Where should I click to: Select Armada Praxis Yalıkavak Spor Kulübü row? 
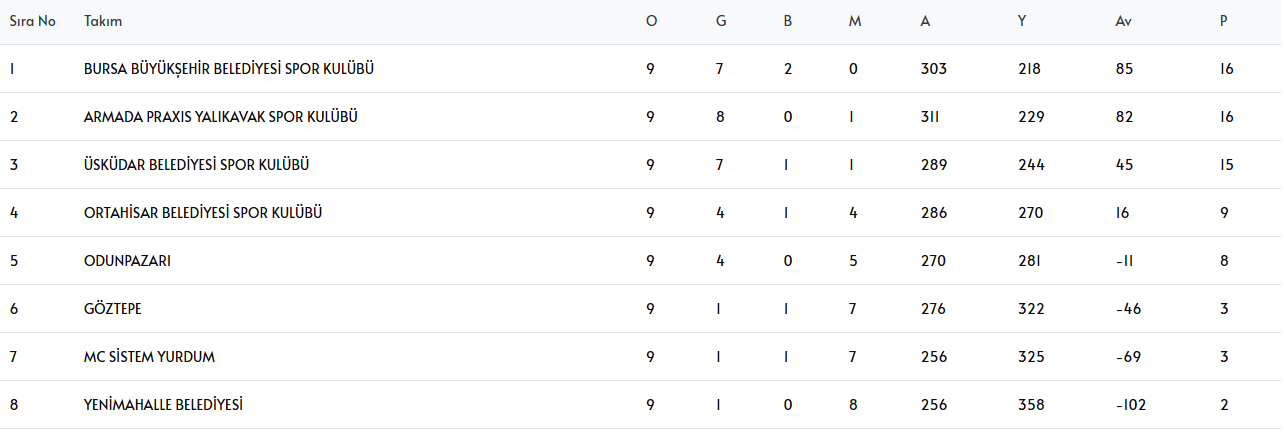pos(221,117)
